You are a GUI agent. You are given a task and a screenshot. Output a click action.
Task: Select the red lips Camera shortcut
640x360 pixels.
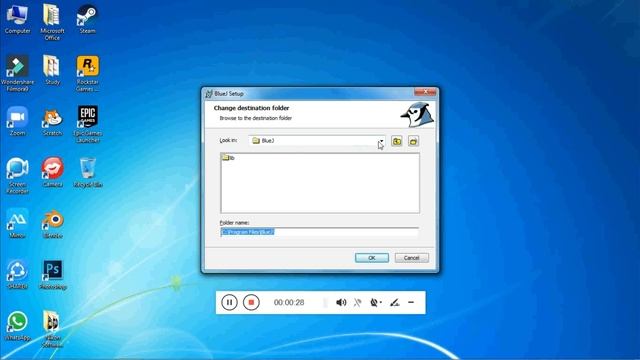tap(52, 172)
